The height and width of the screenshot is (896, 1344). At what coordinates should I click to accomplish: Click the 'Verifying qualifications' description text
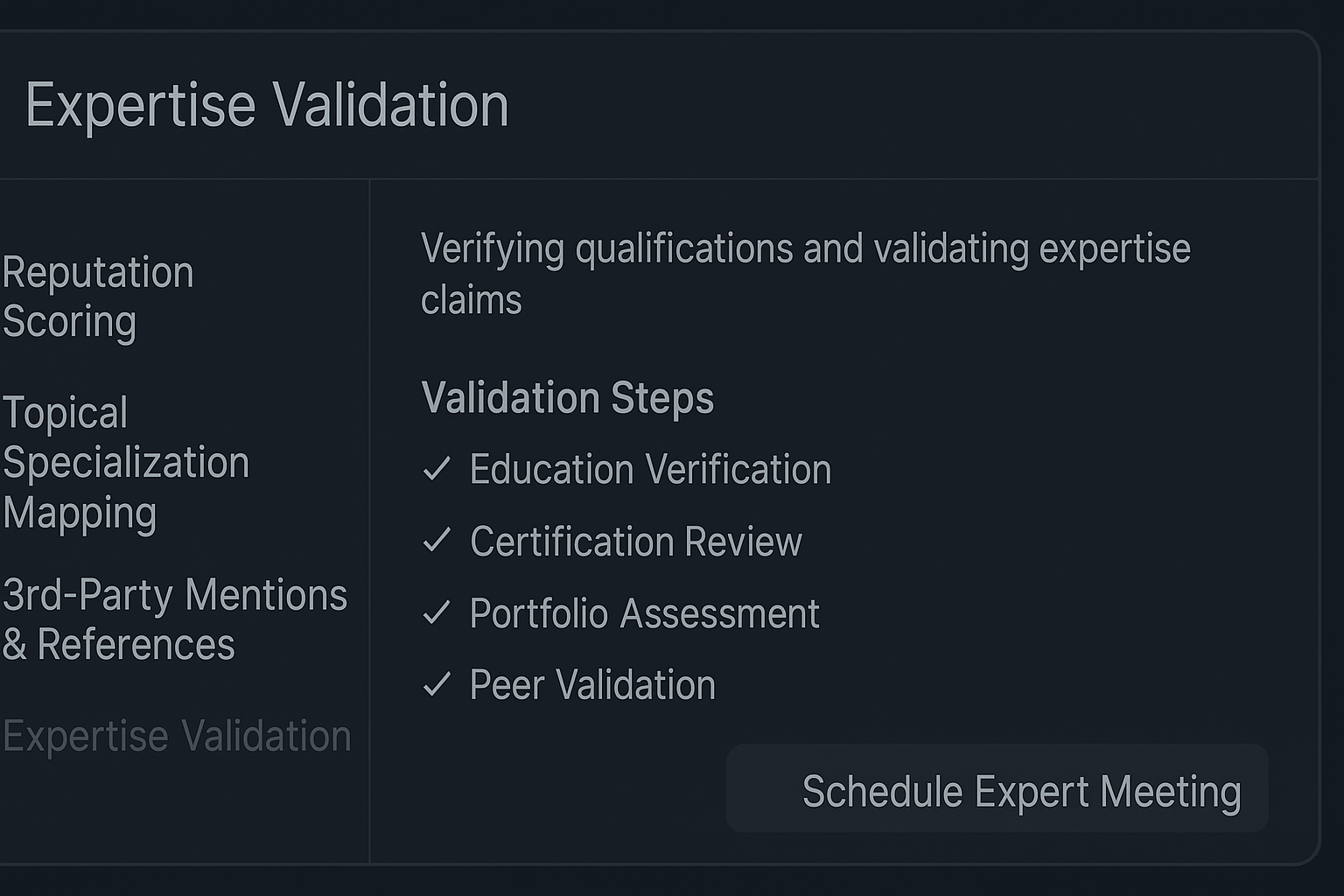pos(805,249)
